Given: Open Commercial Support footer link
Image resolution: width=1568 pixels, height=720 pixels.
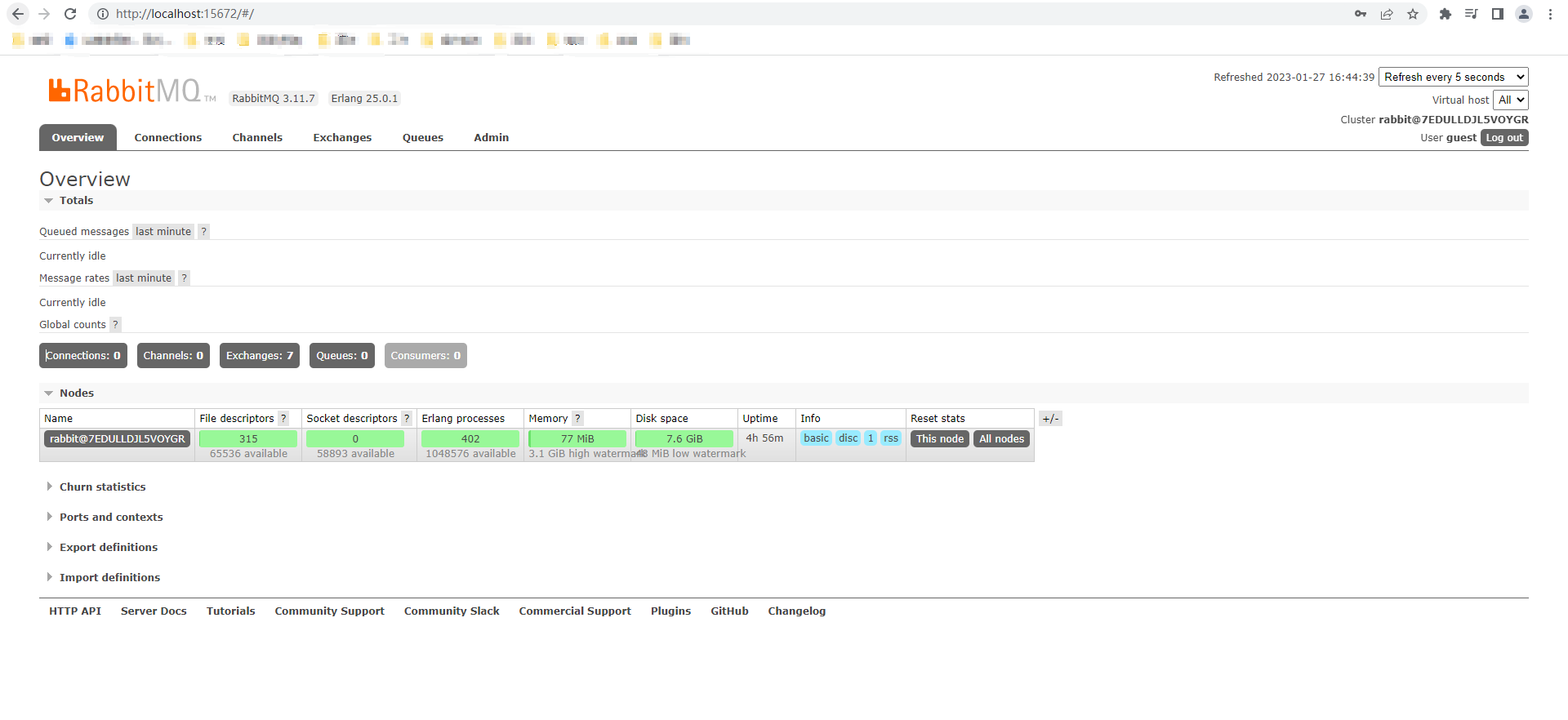Looking at the screenshot, I should click(575, 611).
